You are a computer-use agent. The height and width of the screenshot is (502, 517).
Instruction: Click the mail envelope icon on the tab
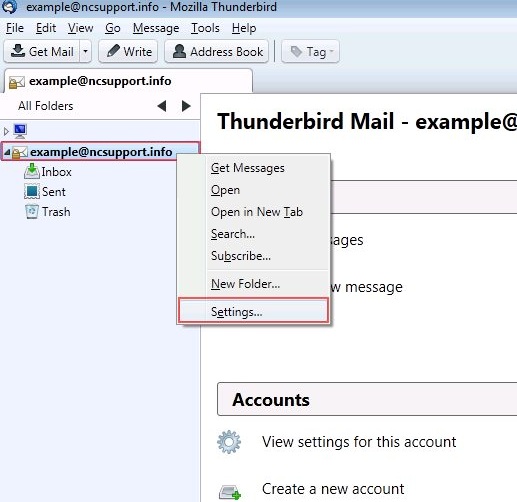coord(17,82)
